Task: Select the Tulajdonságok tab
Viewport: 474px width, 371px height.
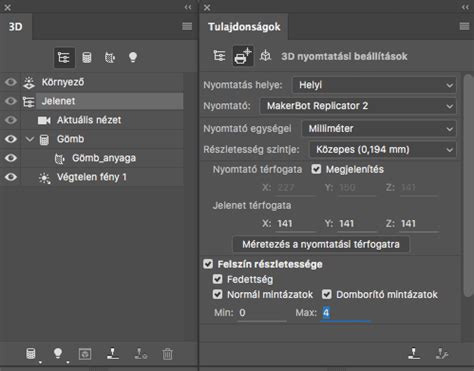Action: click(244, 27)
